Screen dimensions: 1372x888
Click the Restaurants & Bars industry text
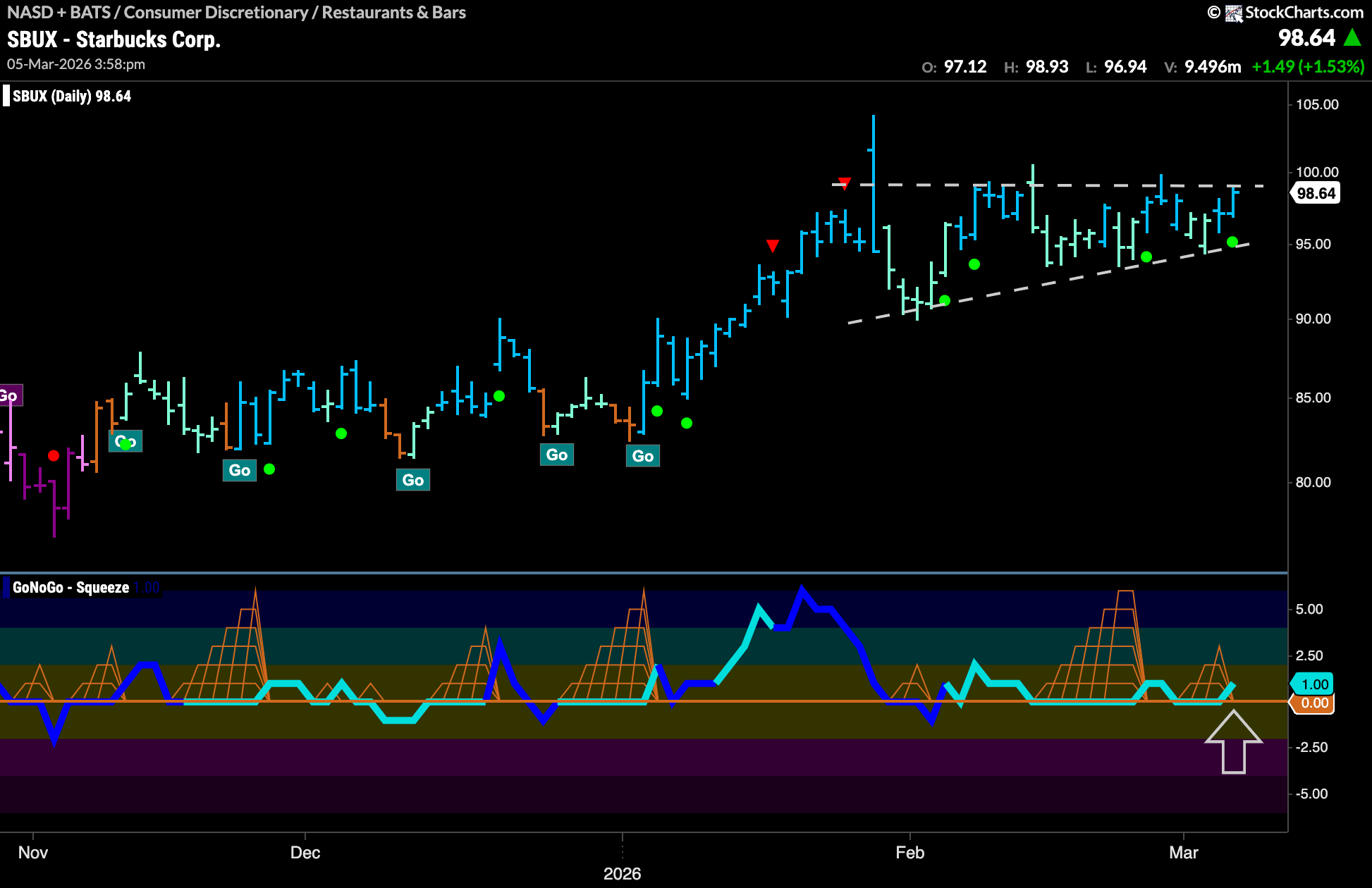point(394,13)
